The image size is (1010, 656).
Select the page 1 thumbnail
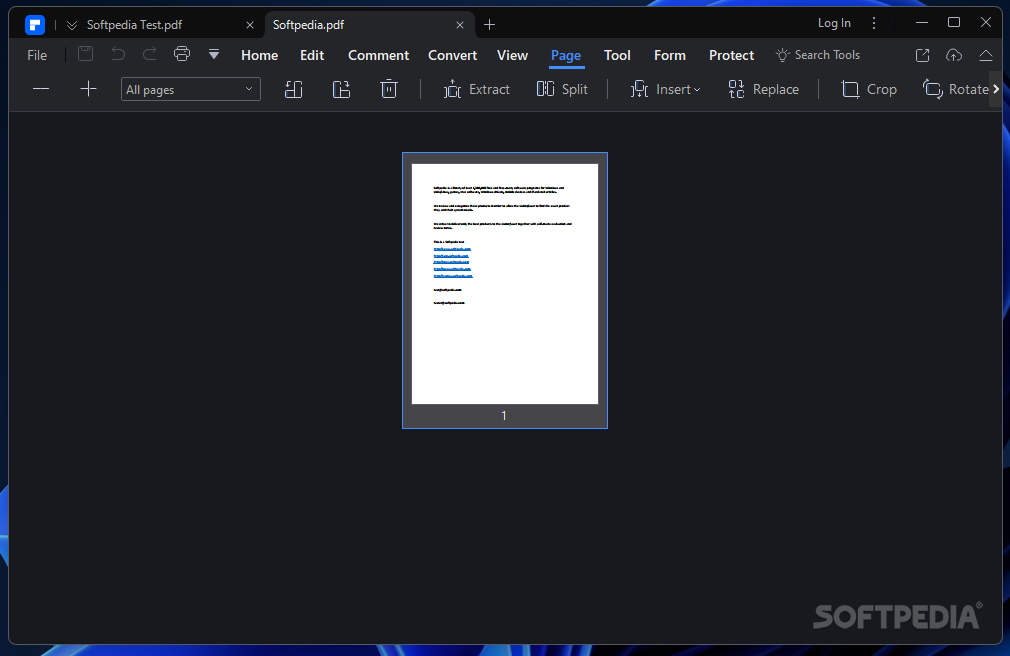505,291
